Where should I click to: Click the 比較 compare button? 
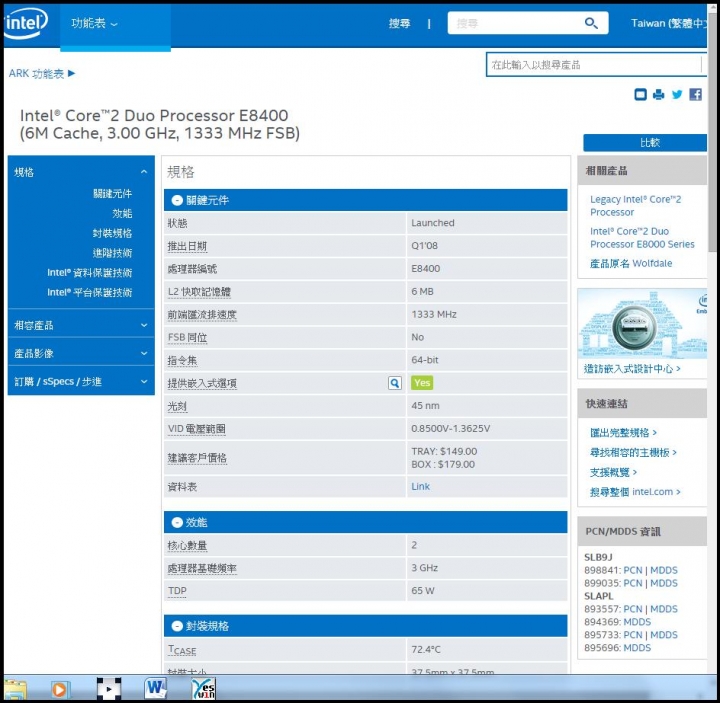click(645, 143)
